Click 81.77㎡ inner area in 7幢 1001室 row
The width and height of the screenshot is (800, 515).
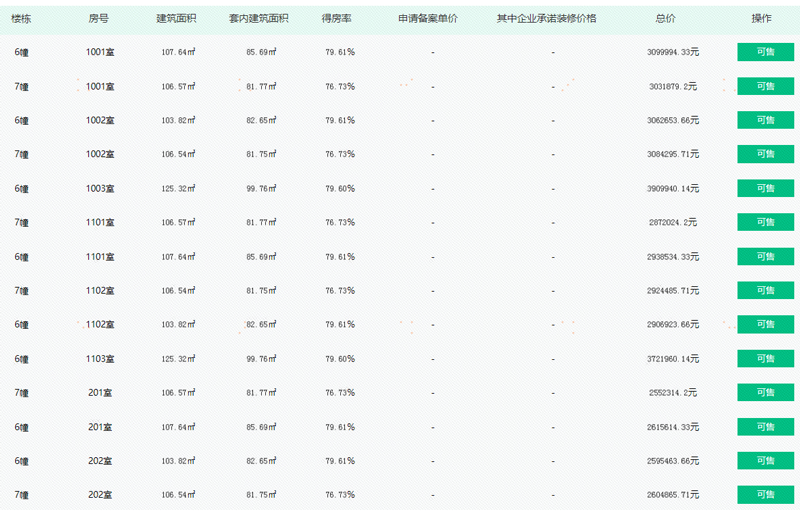pos(261,86)
